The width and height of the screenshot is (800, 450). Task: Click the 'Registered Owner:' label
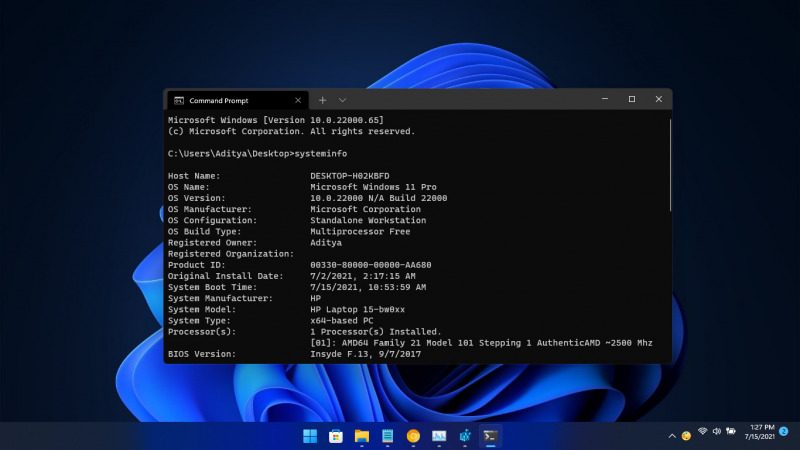point(213,243)
